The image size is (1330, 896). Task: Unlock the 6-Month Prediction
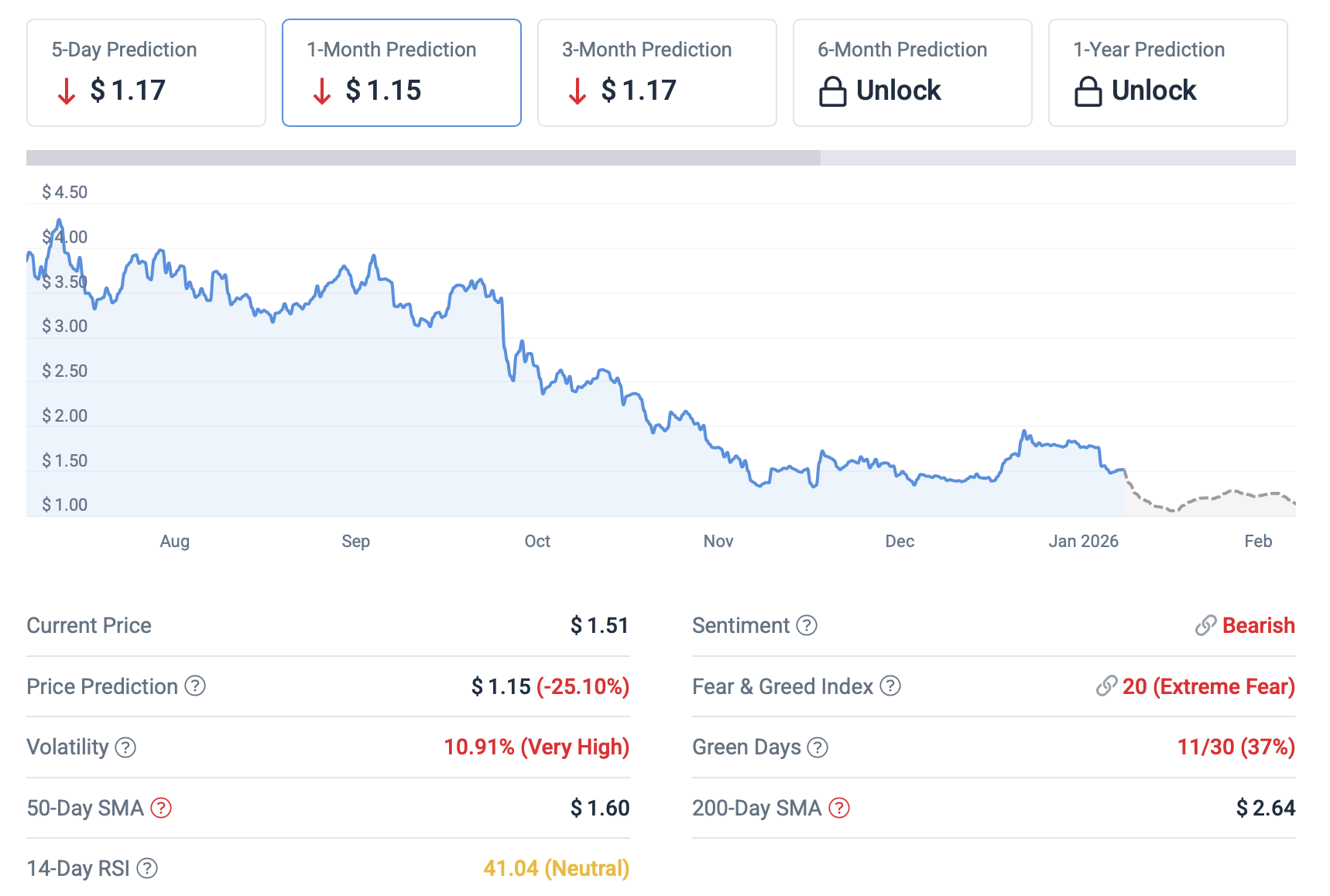[x=898, y=91]
